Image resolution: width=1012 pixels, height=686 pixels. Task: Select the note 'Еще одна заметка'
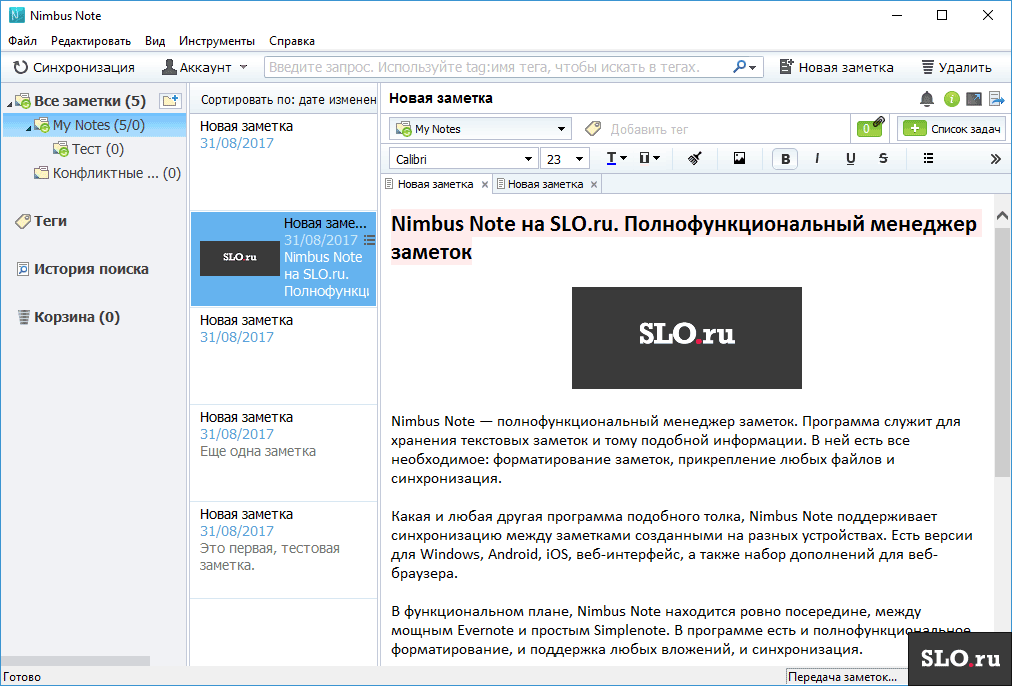point(283,453)
